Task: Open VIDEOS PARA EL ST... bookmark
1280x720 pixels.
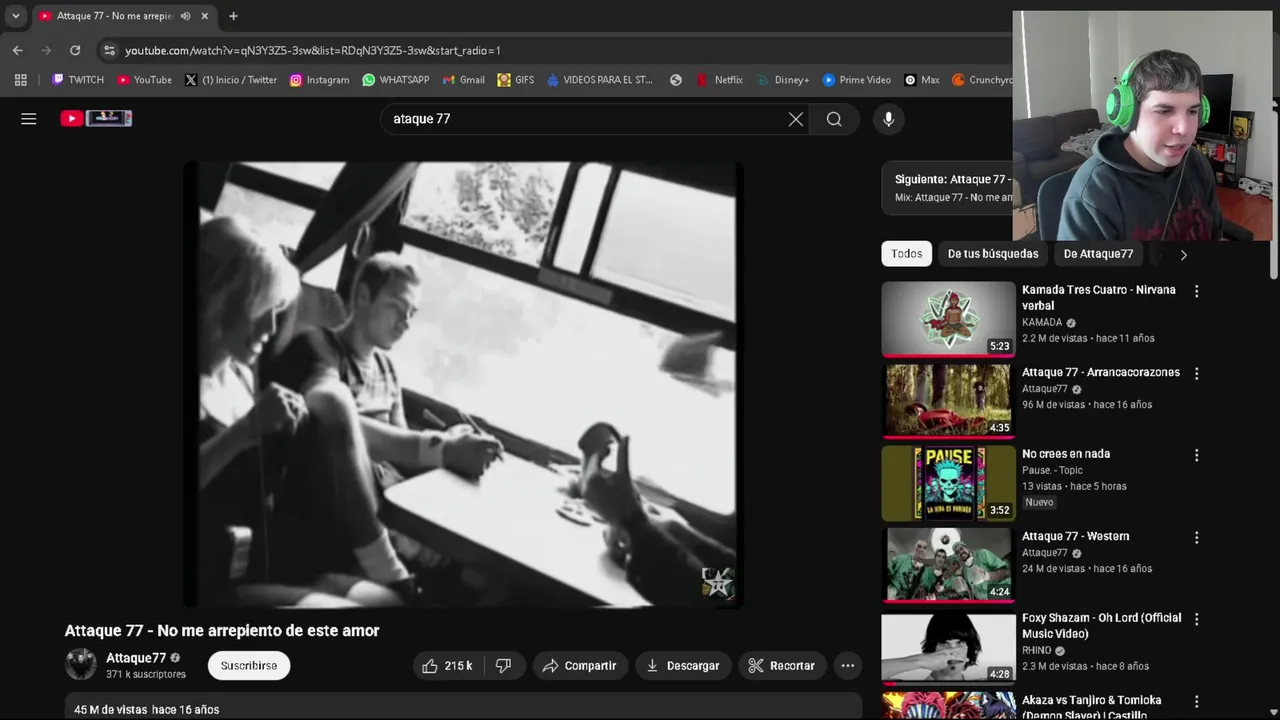Action: [x=600, y=80]
